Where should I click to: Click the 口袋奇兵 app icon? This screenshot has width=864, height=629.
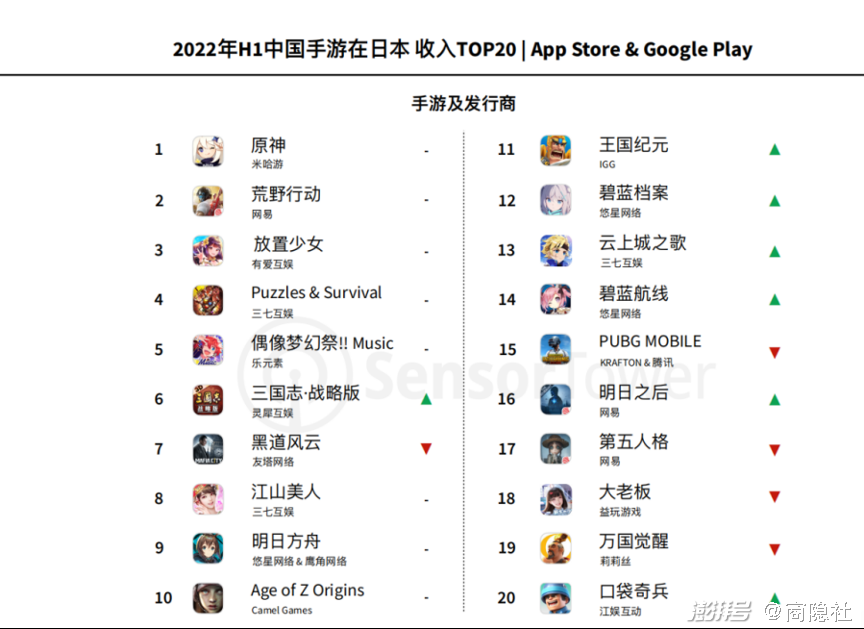[x=556, y=598]
